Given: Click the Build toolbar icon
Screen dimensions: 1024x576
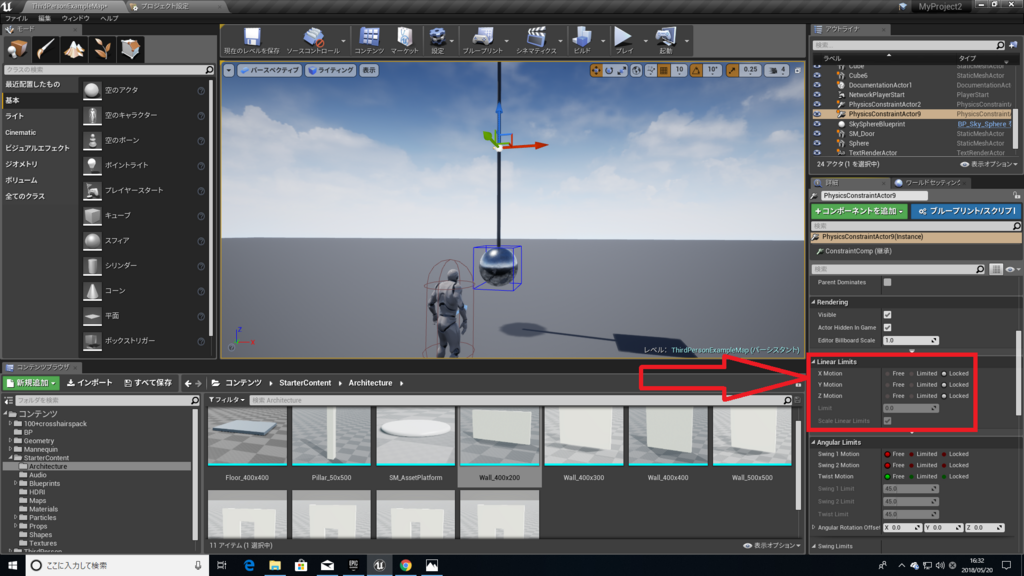Looking at the screenshot, I should pyautogui.click(x=583, y=38).
